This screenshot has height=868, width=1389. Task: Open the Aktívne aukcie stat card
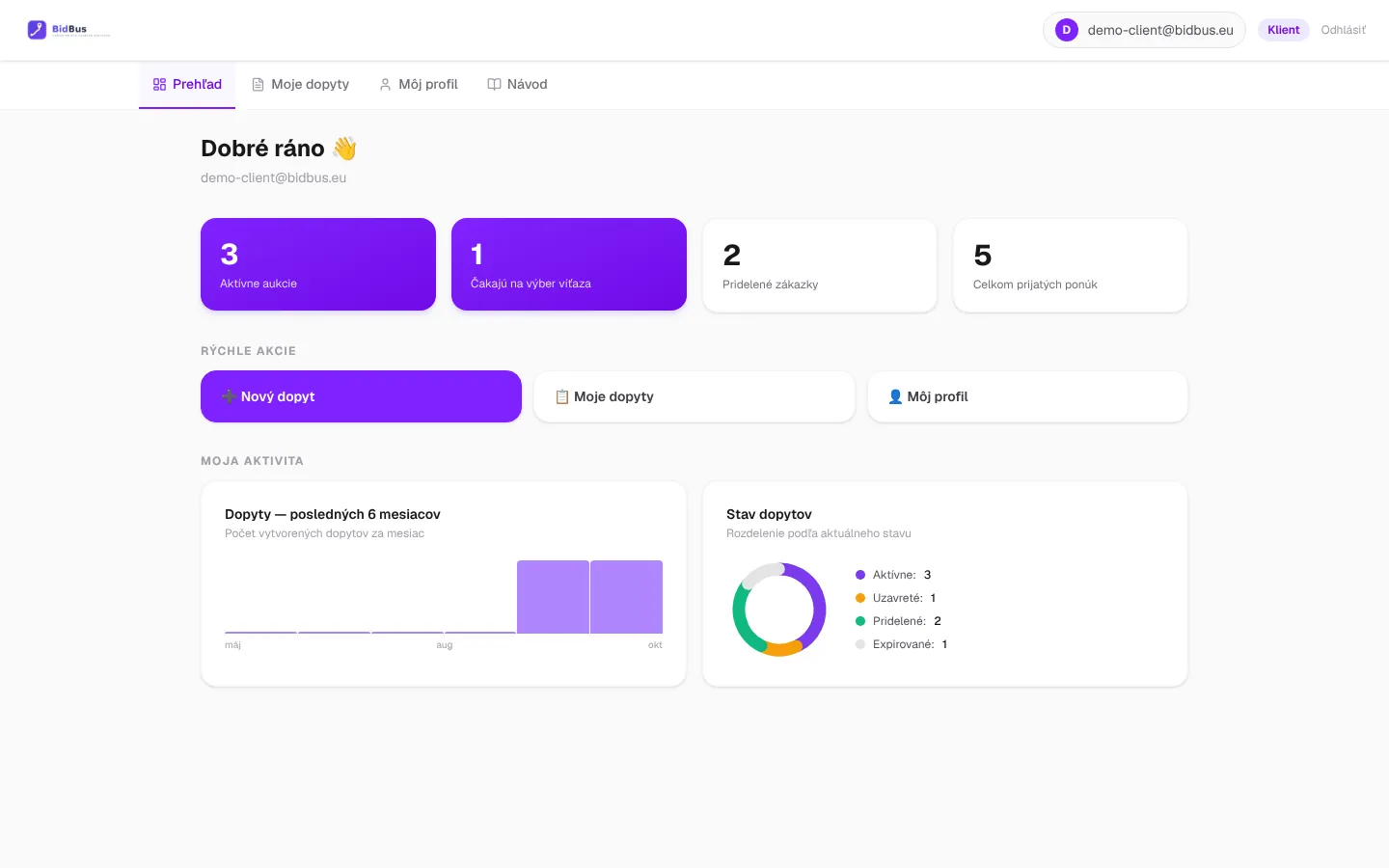[x=318, y=264]
